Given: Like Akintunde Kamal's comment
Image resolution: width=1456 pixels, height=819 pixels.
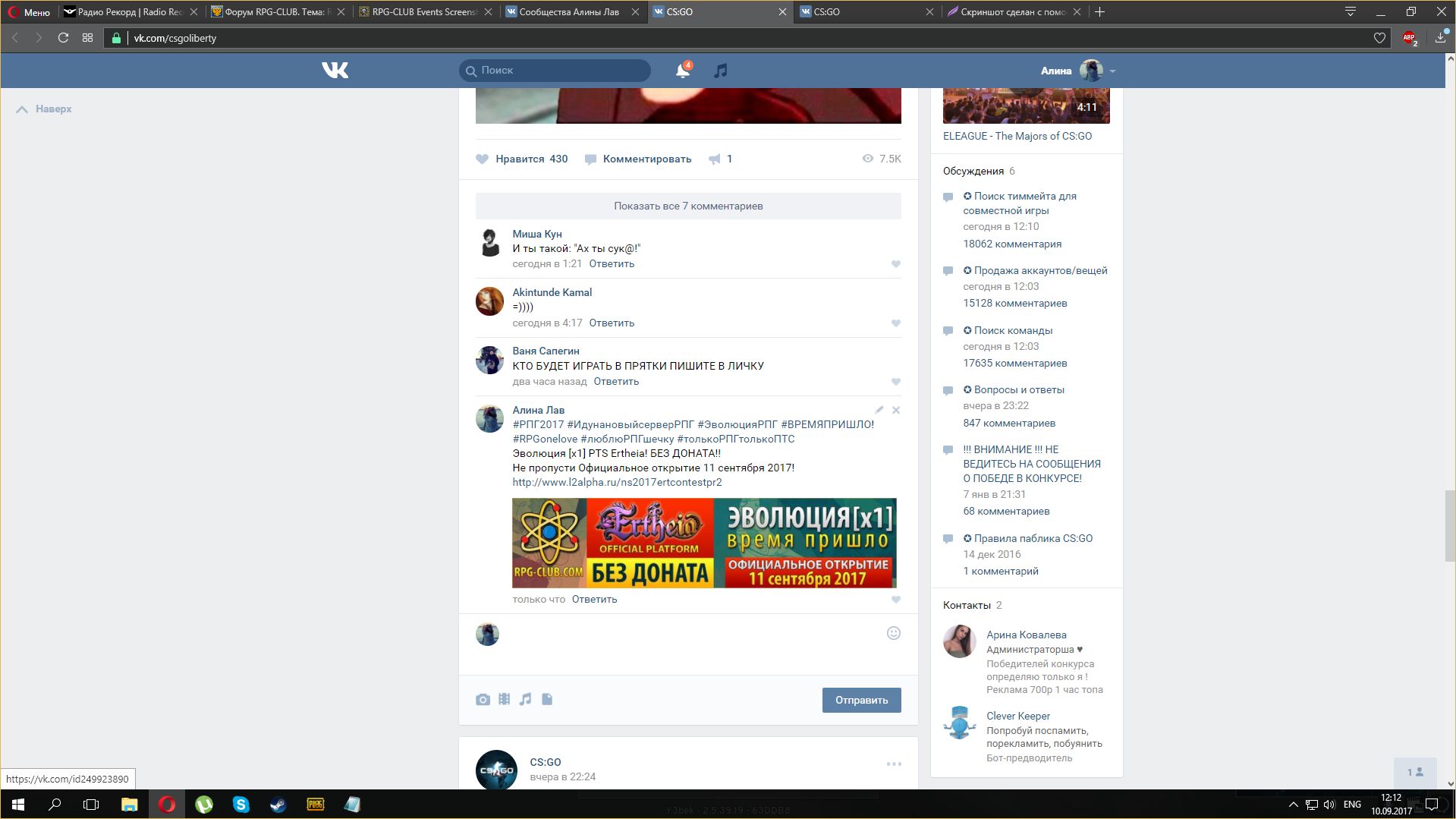Looking at the screenshot, I should click(x=896, y=323).
